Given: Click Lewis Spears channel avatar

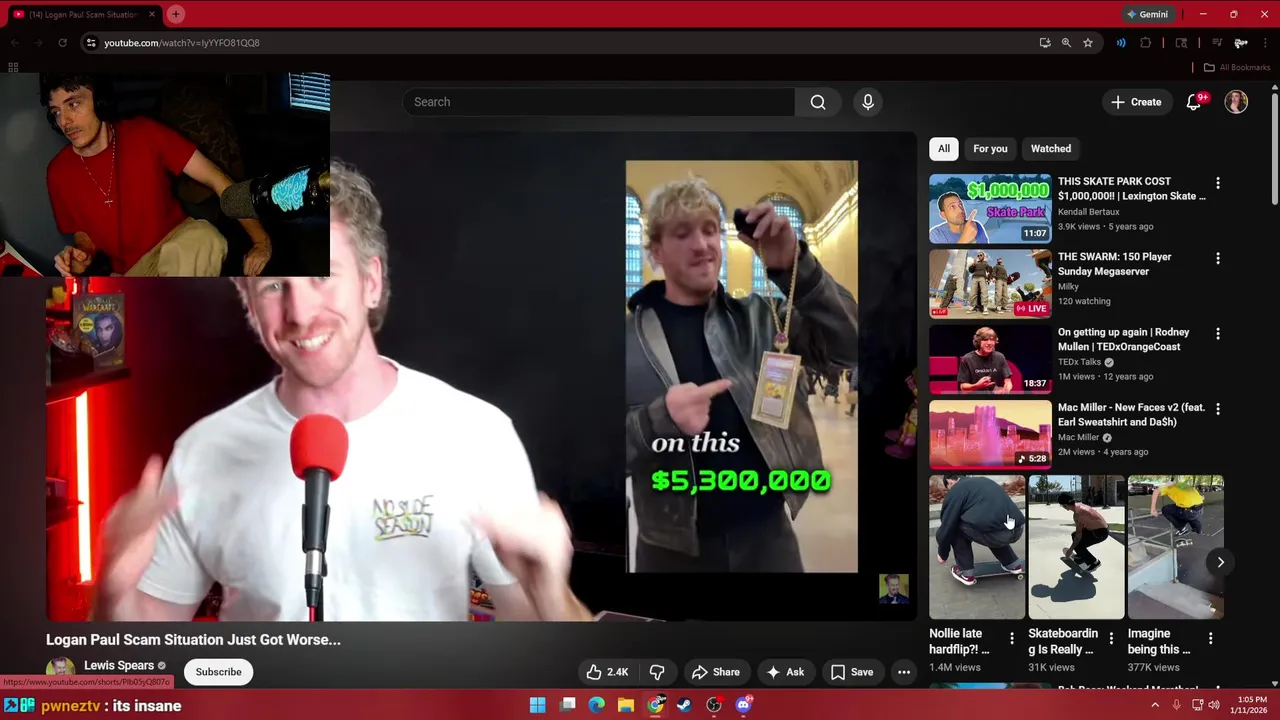Looking at the screenshot, I should (60, 670).
